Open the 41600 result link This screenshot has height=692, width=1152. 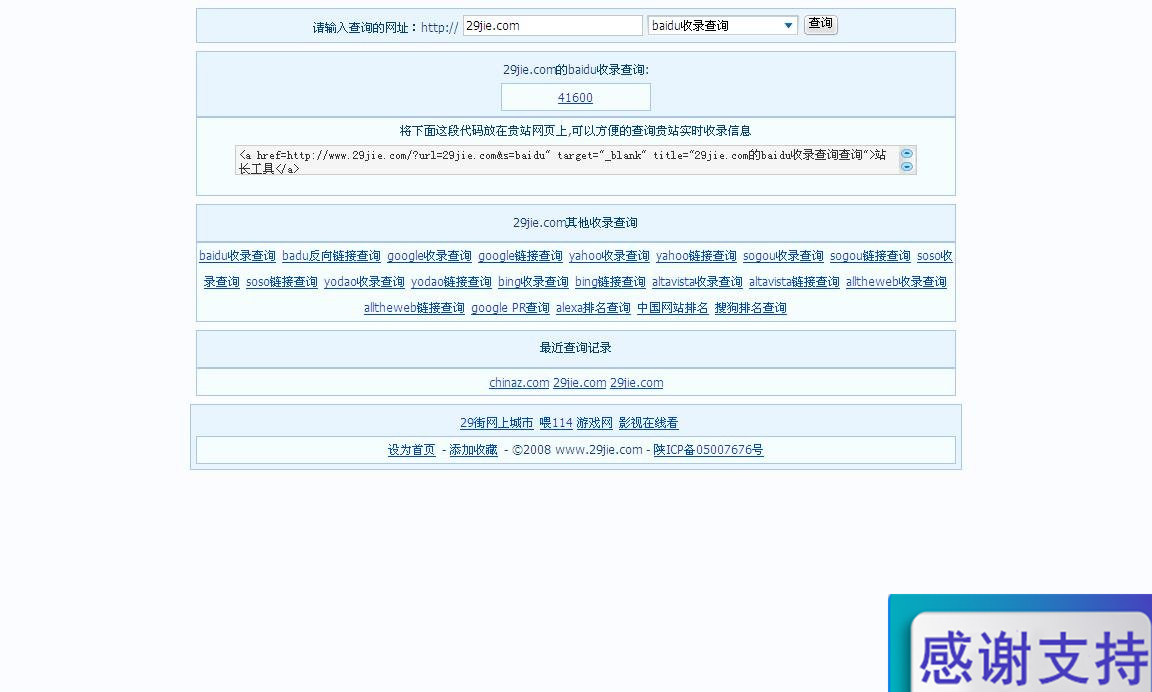[575, 98]
